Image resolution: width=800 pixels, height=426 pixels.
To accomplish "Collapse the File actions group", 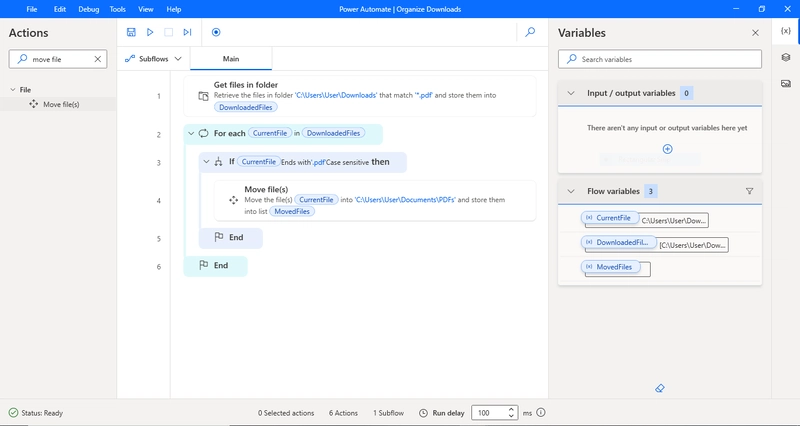I will 13,89.
